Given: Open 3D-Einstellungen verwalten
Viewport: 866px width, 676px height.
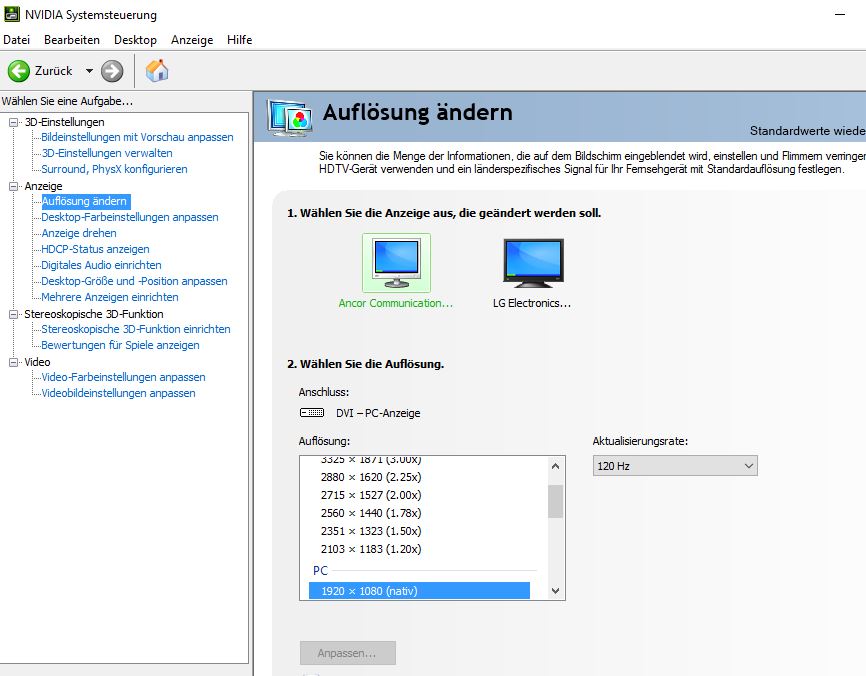Looking at the screenshot, I should (x=107, y=153).
